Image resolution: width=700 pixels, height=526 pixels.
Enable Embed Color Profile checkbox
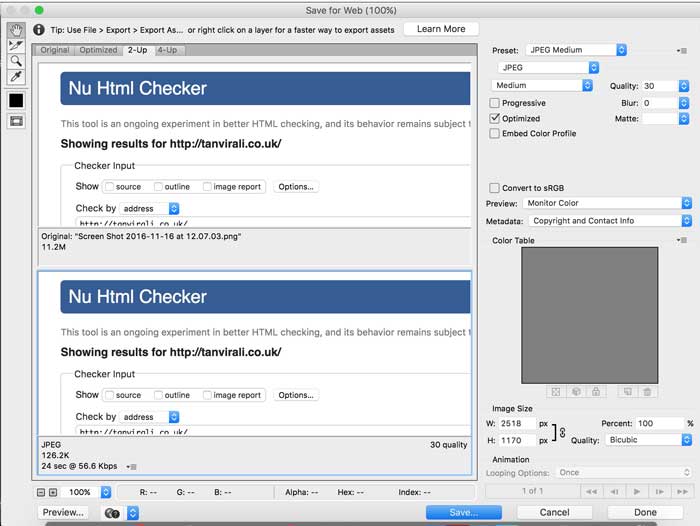point(494,134)
